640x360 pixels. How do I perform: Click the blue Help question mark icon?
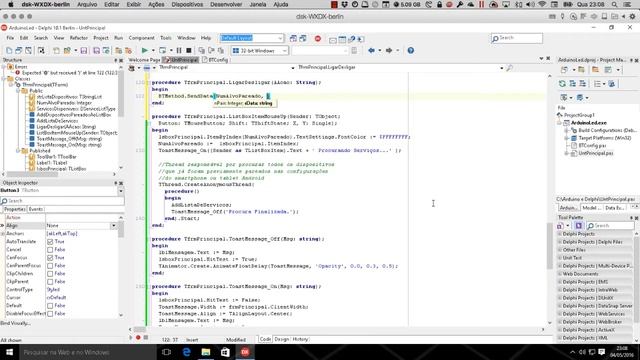click(411, 51)
